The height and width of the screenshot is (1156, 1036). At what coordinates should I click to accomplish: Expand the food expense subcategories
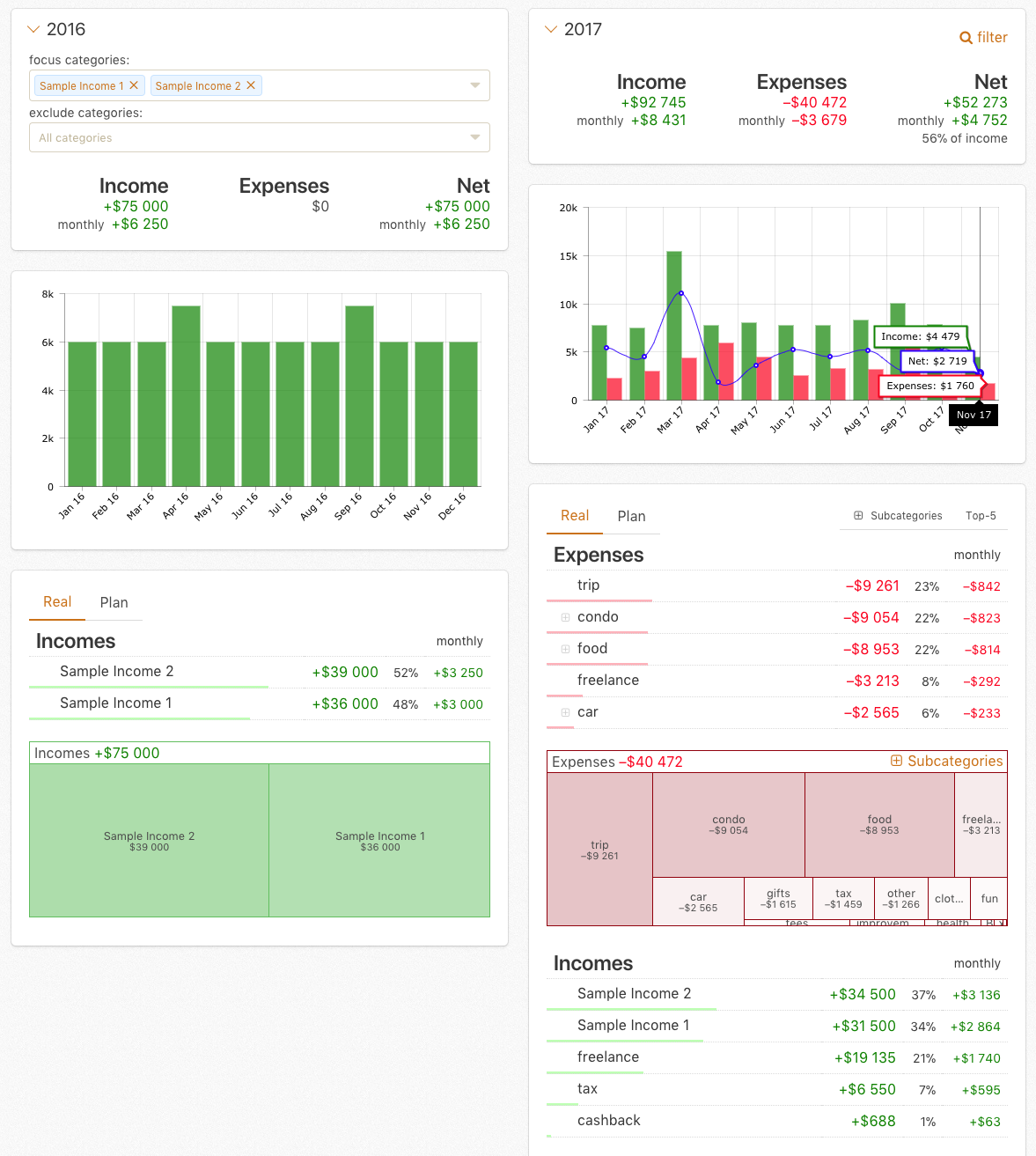click(565, 649)
